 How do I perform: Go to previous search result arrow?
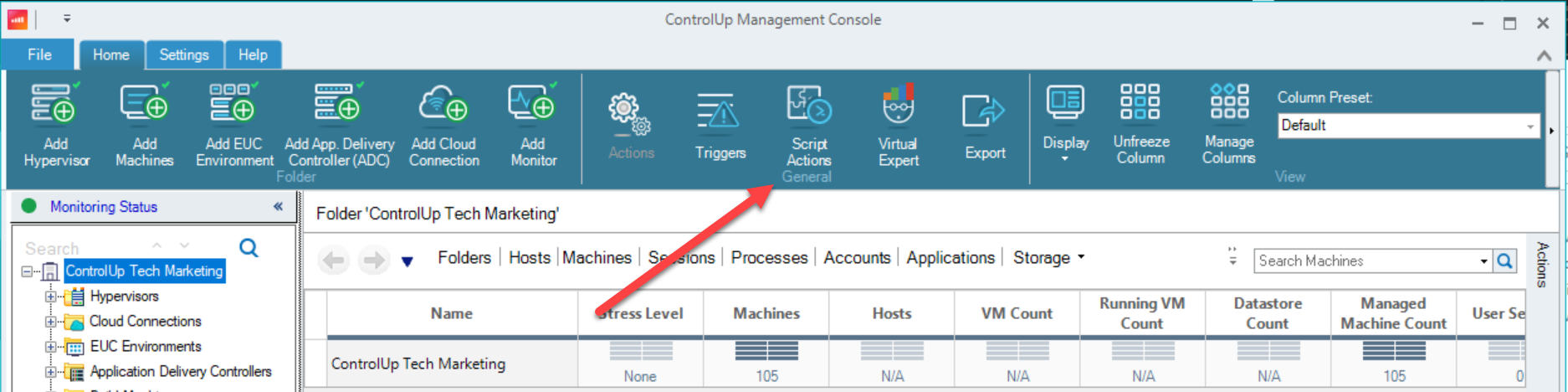pos(156,245)
